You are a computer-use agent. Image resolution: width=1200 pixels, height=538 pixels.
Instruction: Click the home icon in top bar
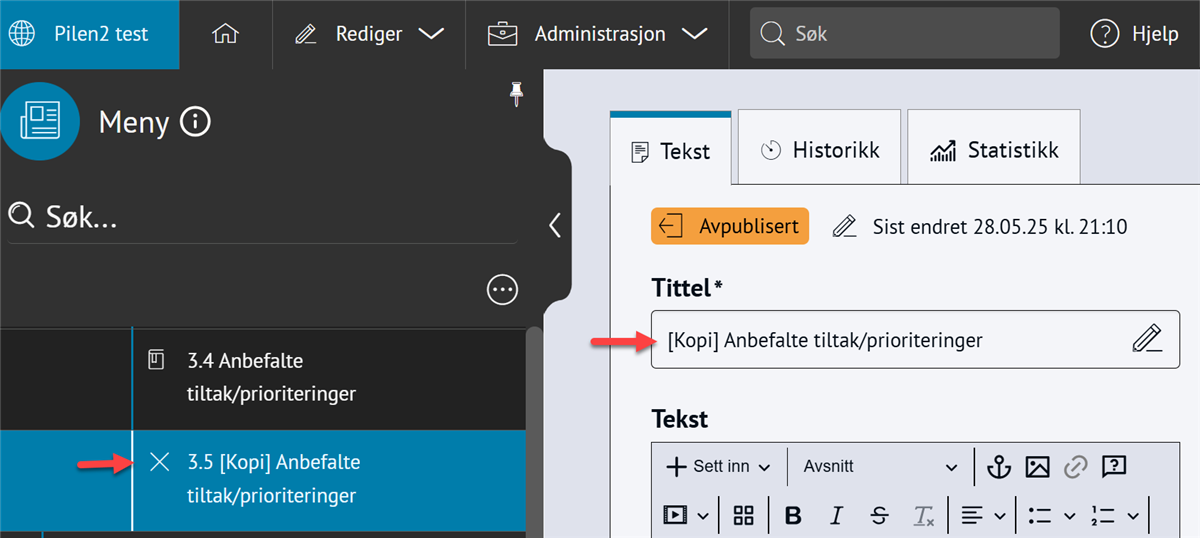(x=226, y=33)
